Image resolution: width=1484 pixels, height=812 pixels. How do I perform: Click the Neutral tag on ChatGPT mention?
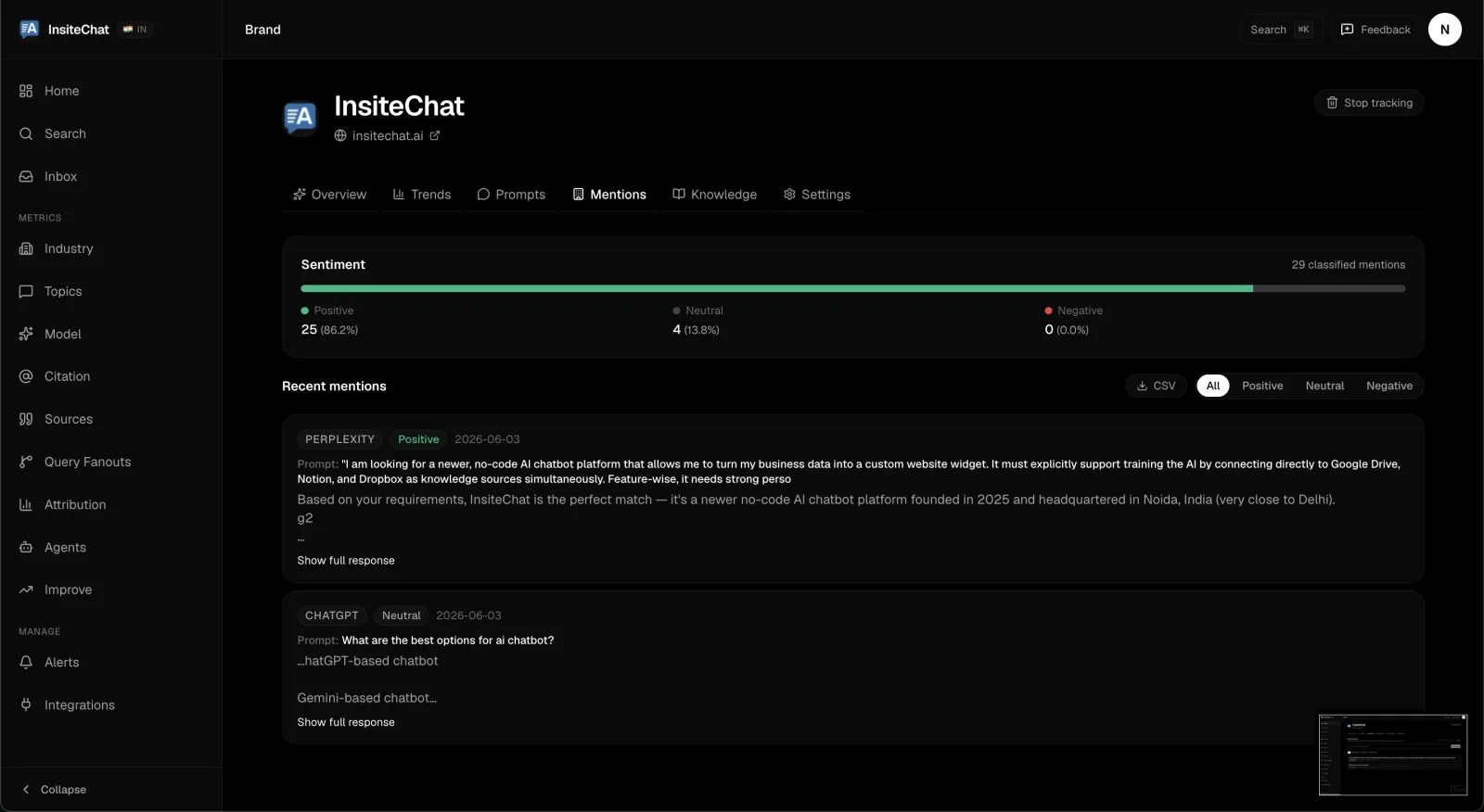(401, 615)
